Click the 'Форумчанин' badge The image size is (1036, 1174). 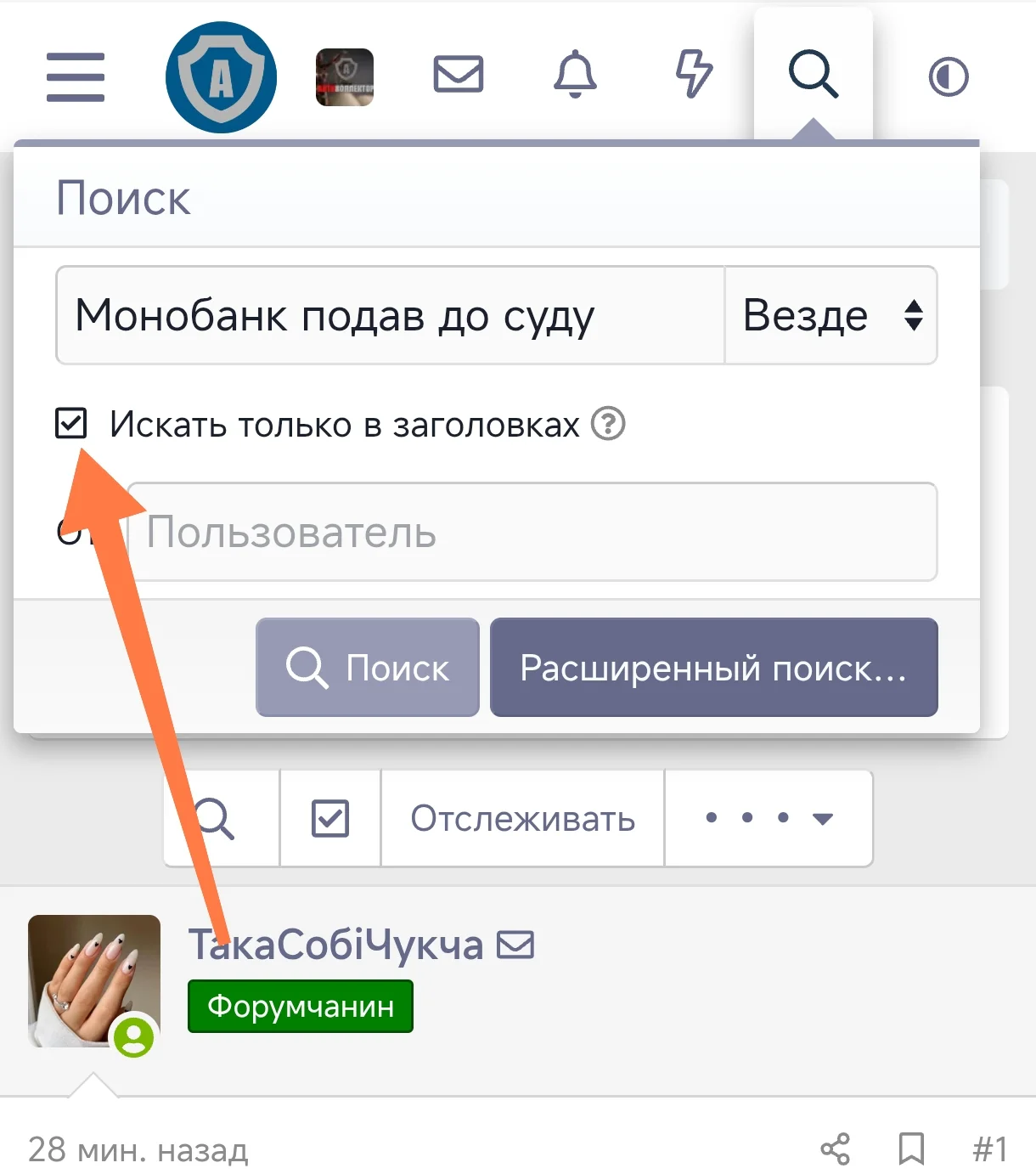click(x=300, y=1006)
